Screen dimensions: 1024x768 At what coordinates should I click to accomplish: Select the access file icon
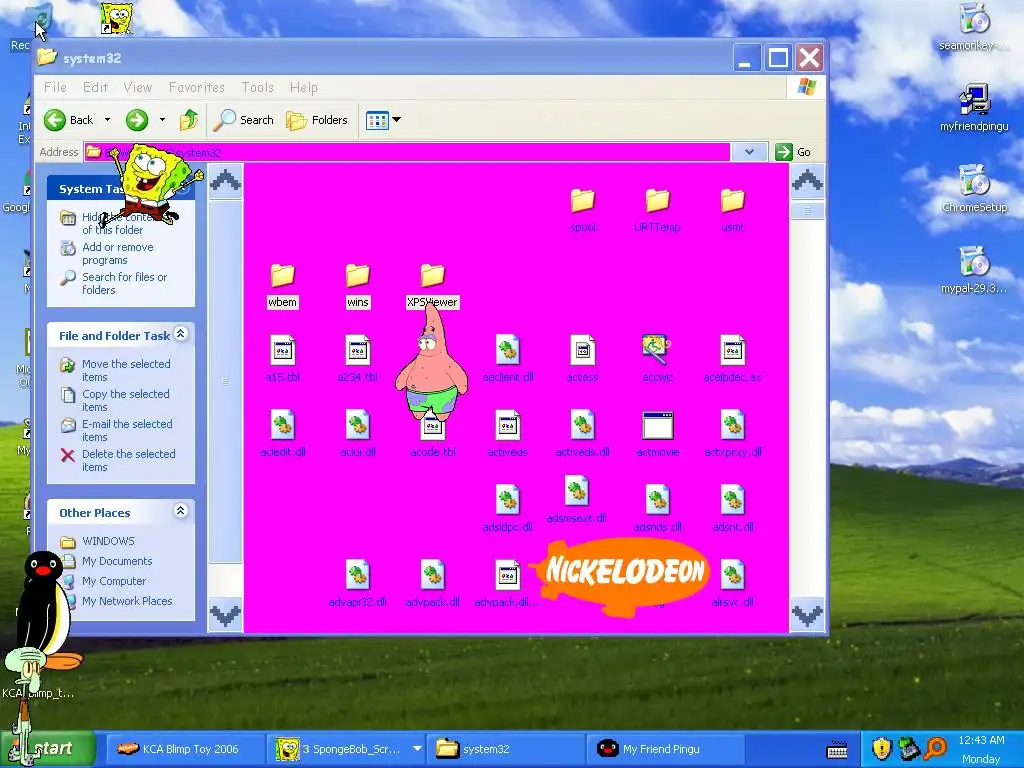(x=583, y=351)
